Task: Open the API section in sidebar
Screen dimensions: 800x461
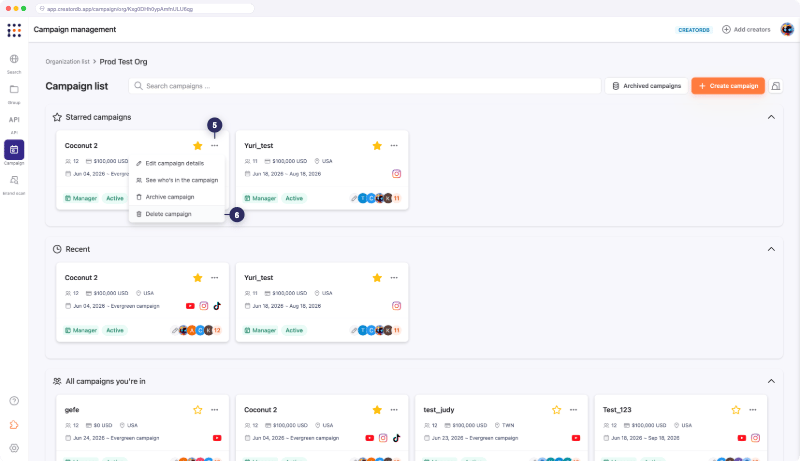Action: click(x=14, y=120)
